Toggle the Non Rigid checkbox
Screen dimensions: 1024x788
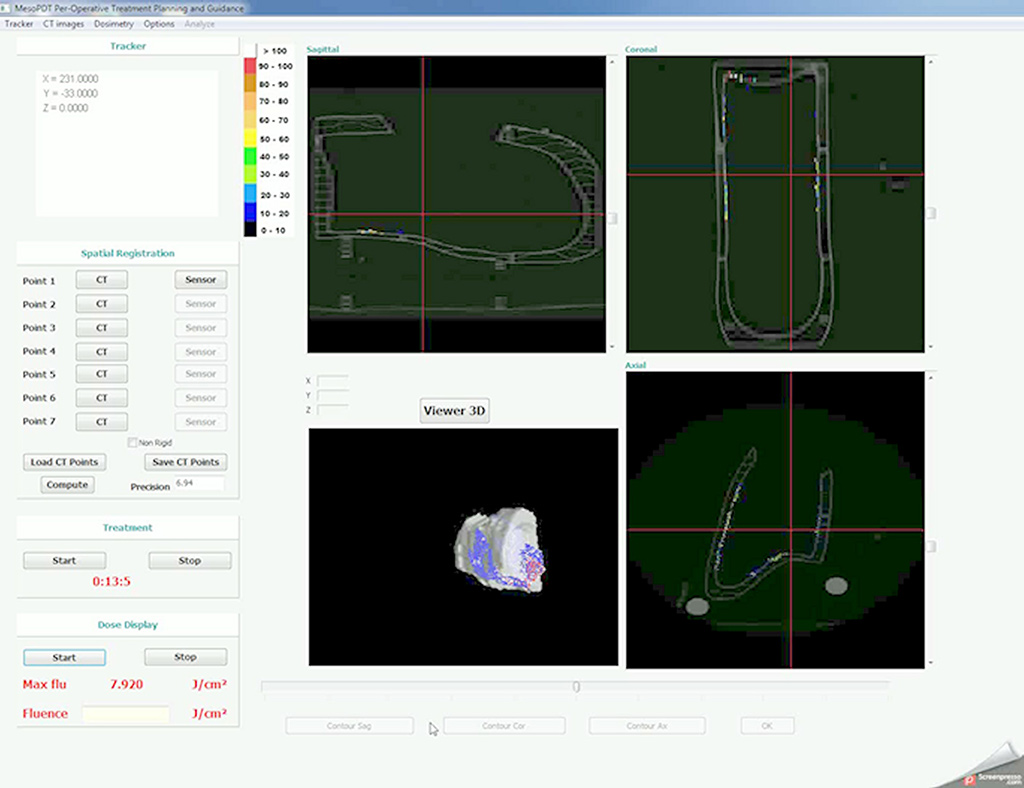coord(133,443)
